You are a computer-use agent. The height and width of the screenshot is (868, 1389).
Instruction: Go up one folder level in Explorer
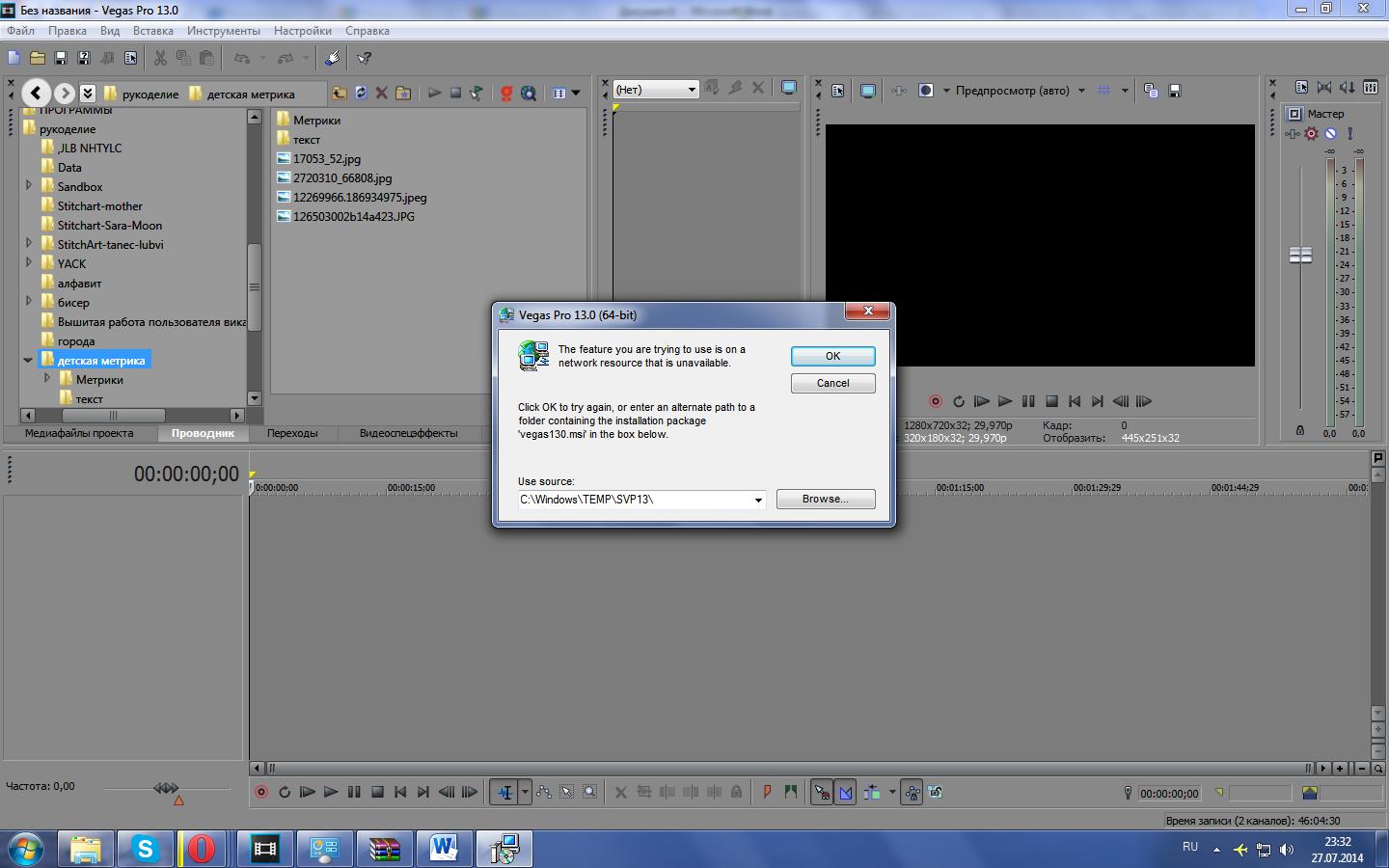(340, 93)
